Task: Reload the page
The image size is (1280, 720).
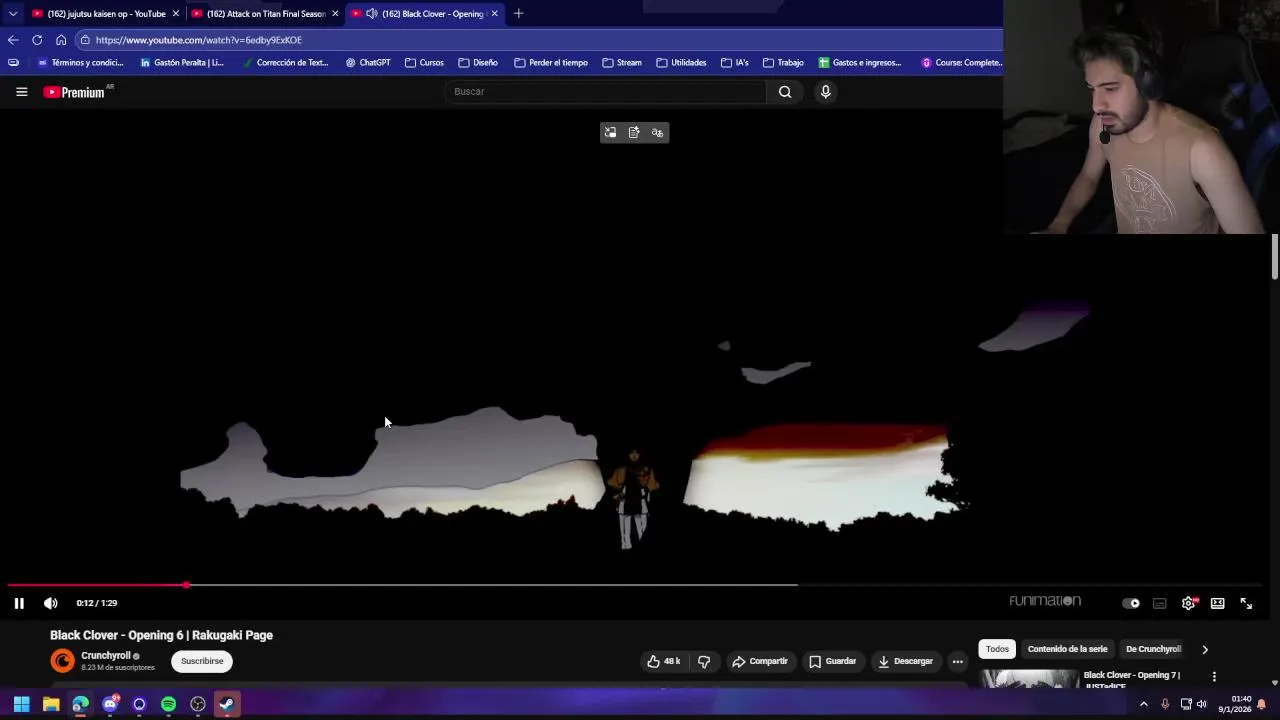Action: pyautogui.click(x=37, y=40)
